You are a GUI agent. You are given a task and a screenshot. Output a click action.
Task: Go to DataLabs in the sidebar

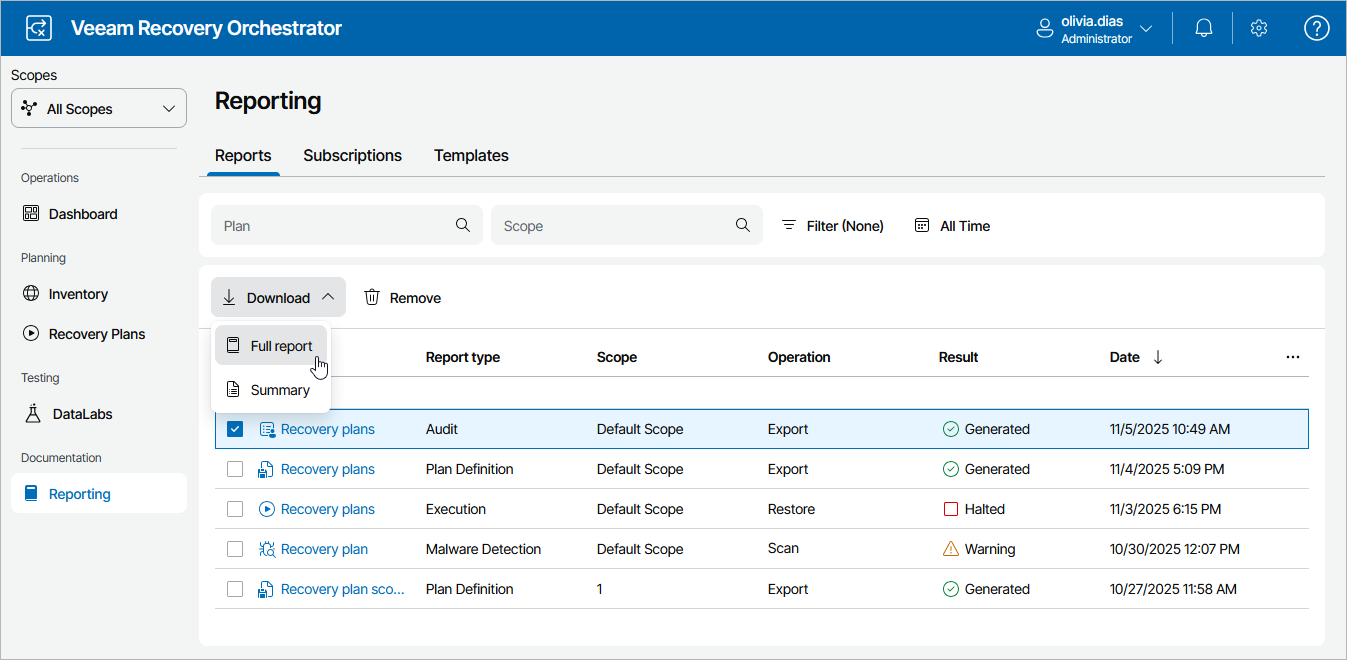84,414
